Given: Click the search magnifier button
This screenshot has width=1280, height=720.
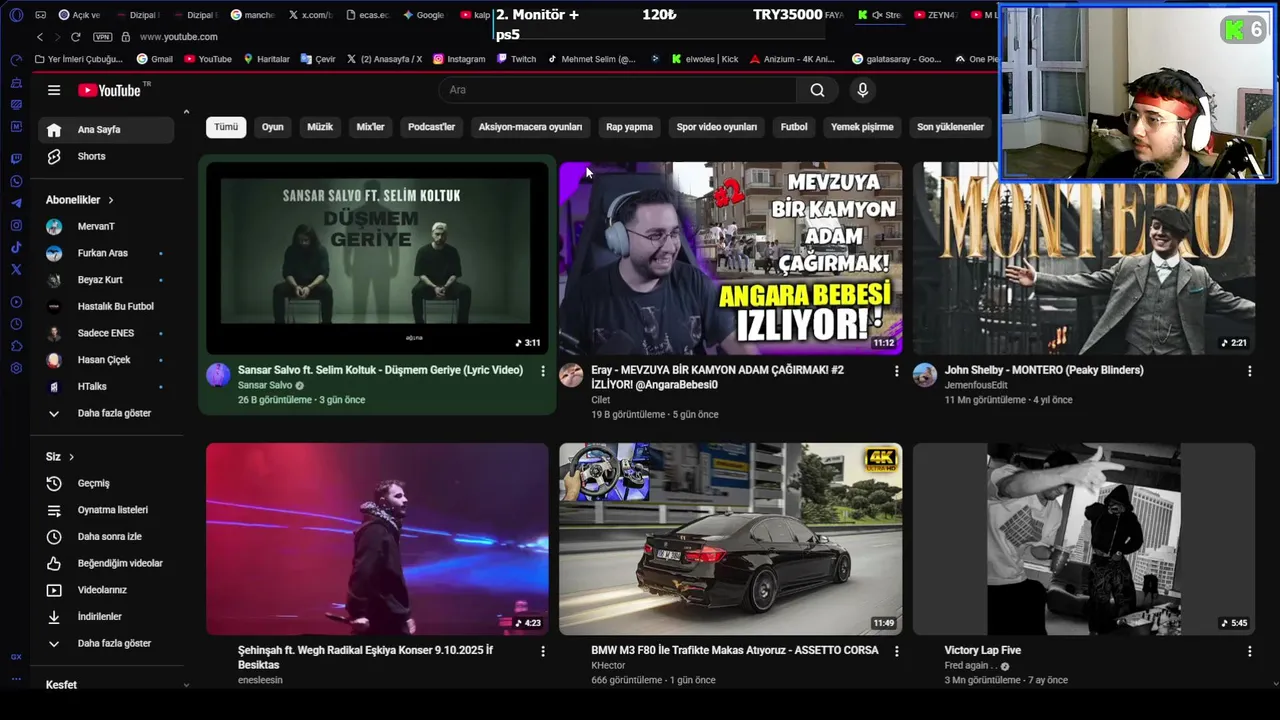Looking at the screenshot, I should click(x=817, y=90).
